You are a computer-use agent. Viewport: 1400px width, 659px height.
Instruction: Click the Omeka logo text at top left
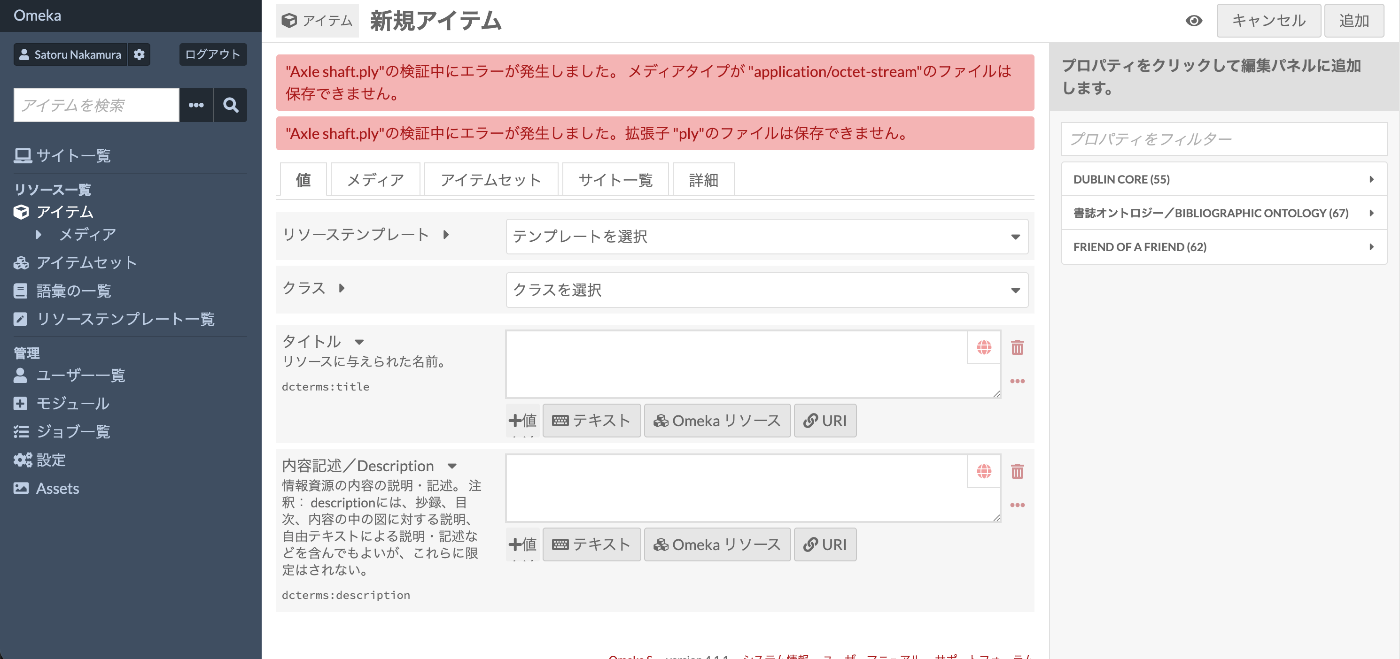tap(38, 15)
